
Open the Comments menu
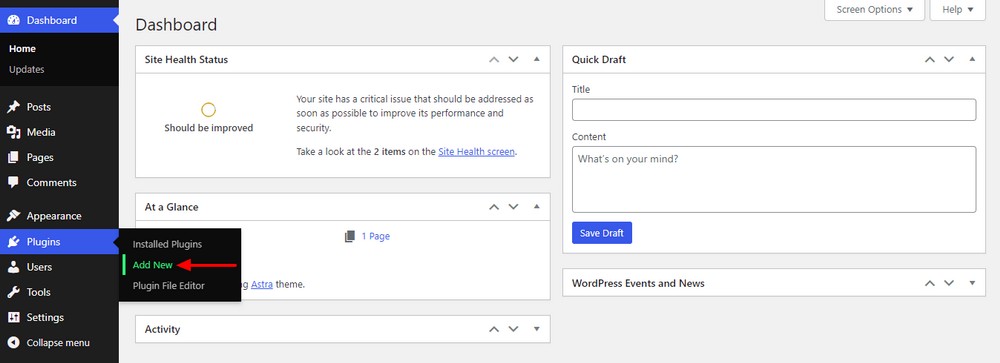tap(59, 182)
